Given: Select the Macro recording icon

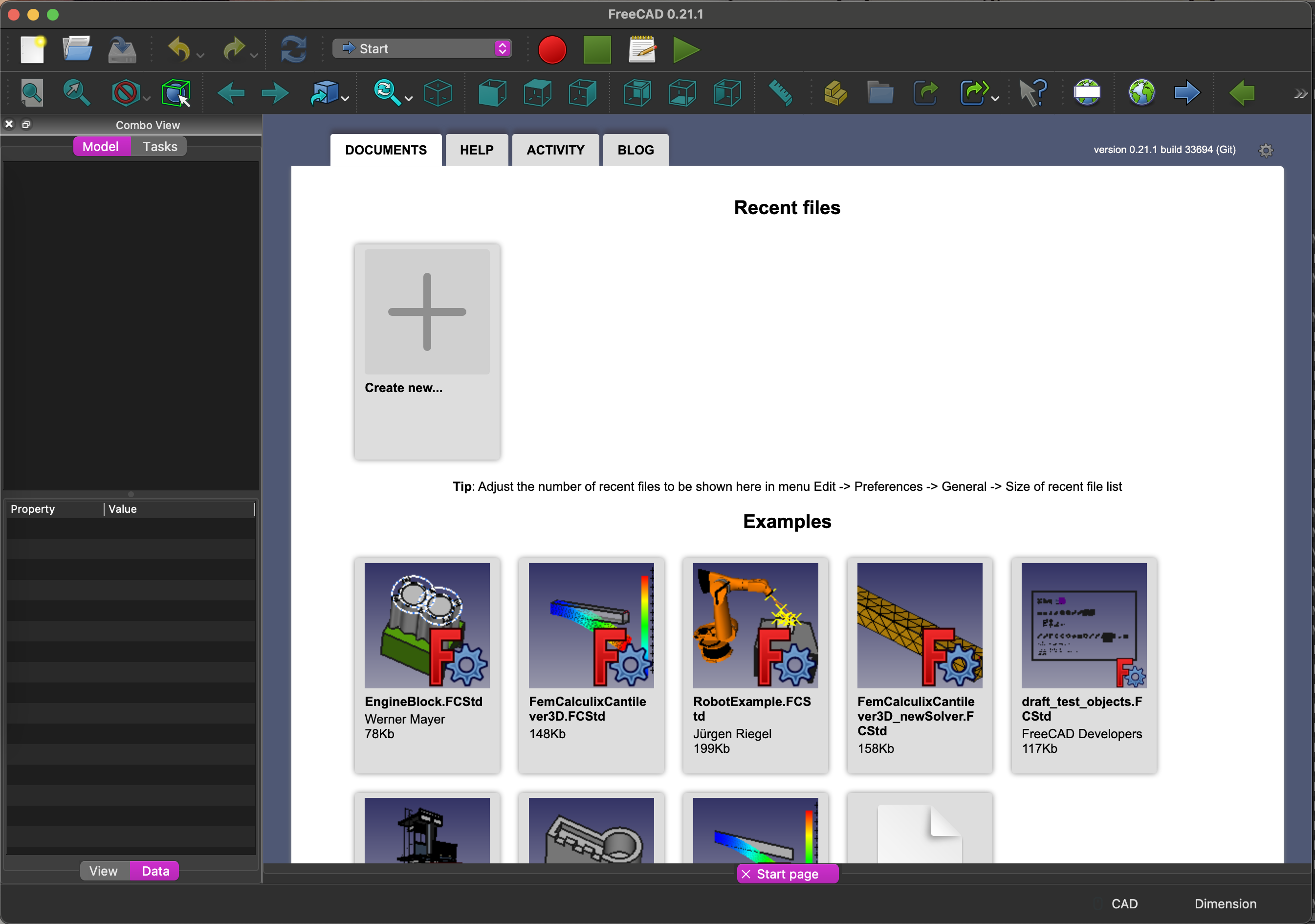Looking at the screenshot, I should tap(553, 48).
